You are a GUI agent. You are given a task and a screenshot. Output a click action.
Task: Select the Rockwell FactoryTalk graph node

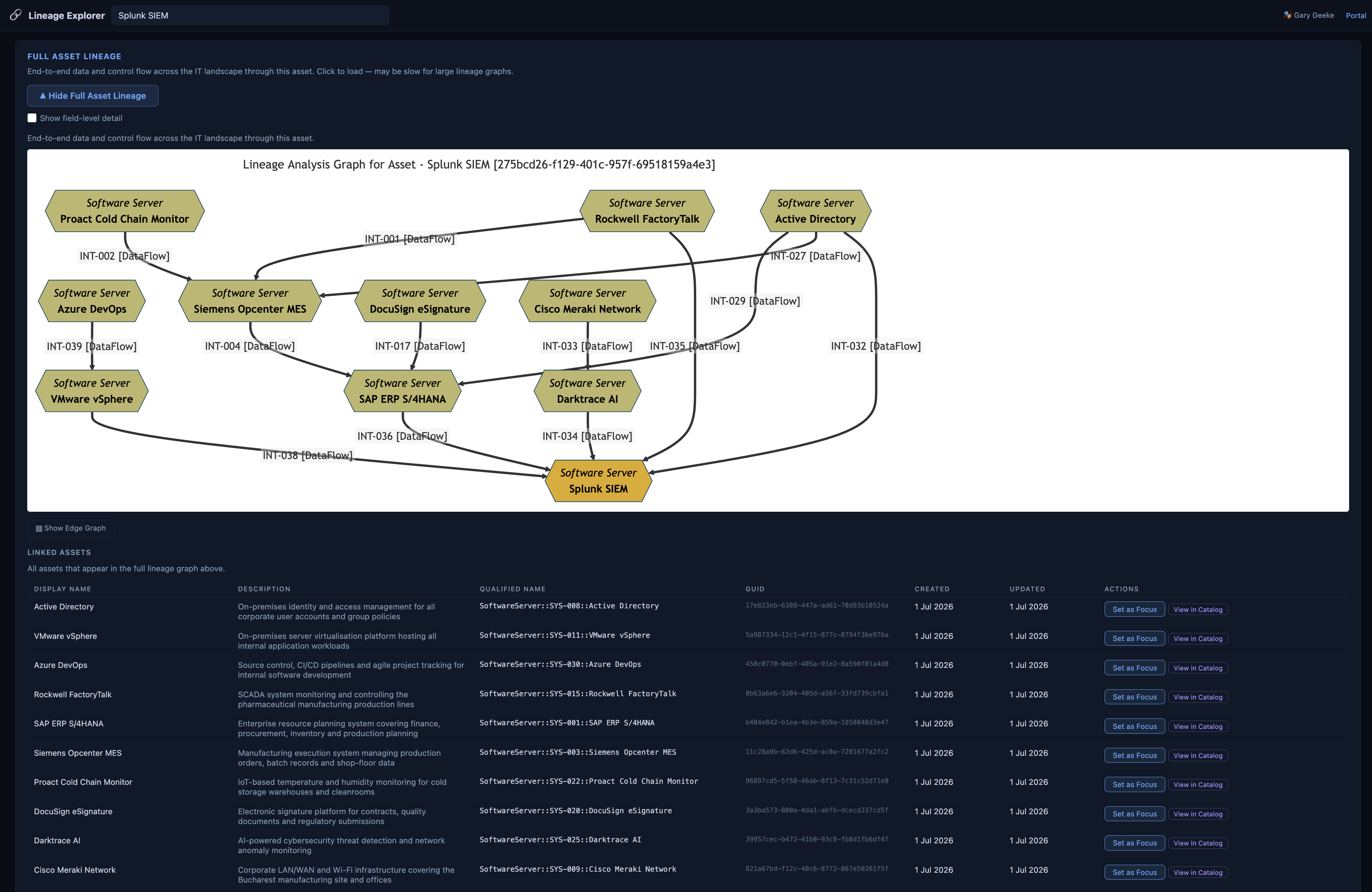tap(647, 211)
